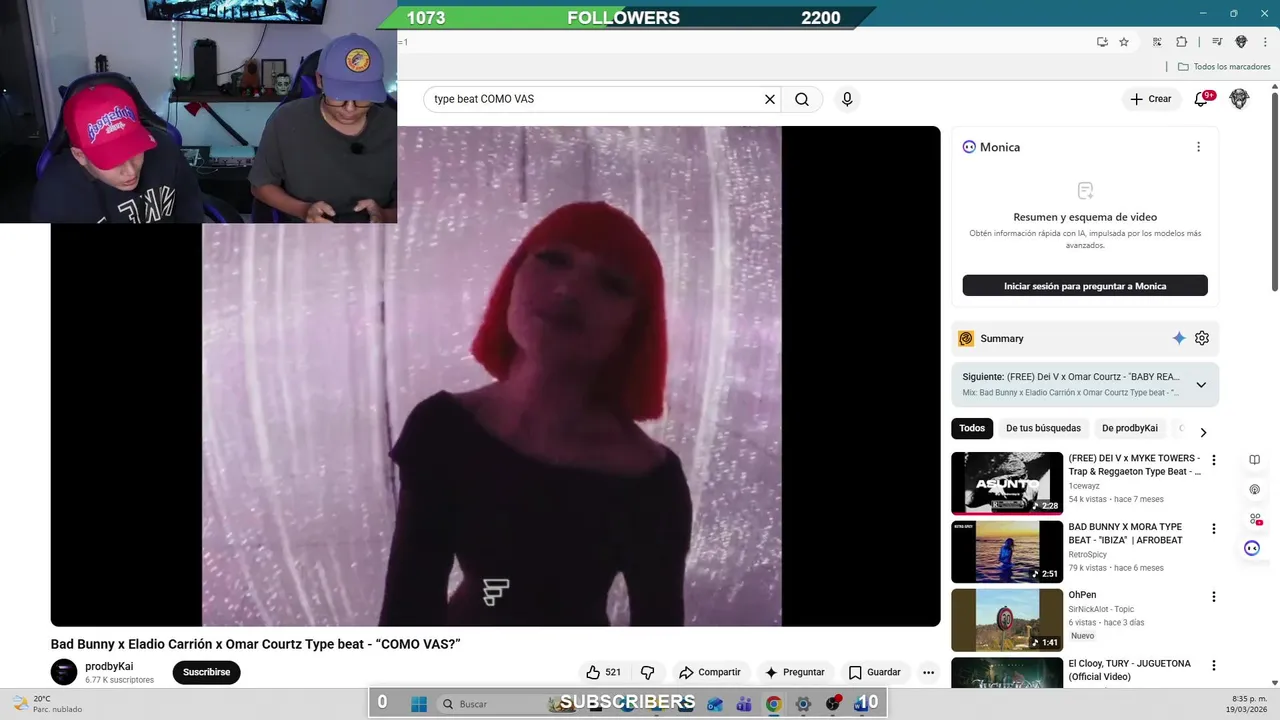Click Iniciar sesión para preguntar a Monica
Image resolution: width=1280 pixels, height=720 pixels.
(x=1085, y=286)
